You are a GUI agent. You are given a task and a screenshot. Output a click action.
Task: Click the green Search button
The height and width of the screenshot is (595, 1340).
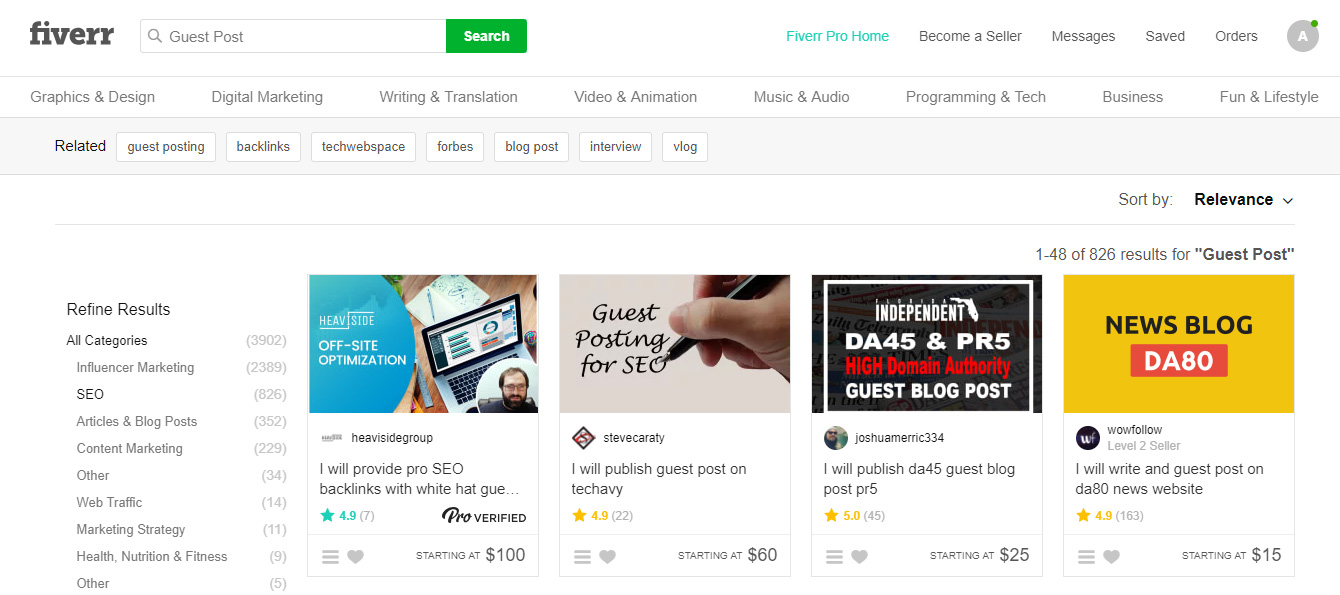pyautogui.click(x=486, y=36)
